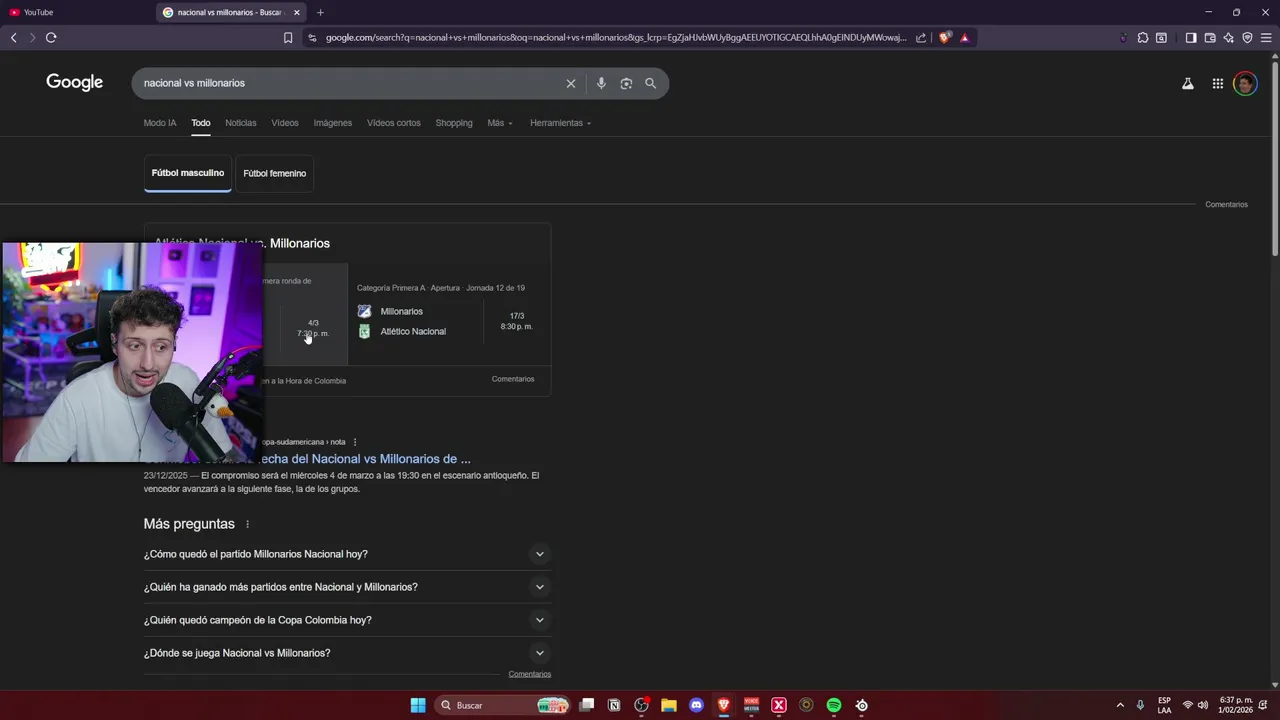Open the Brave VPN shield icon
The height and width of the screenshot is (720, 1280).
[1247, 38]
